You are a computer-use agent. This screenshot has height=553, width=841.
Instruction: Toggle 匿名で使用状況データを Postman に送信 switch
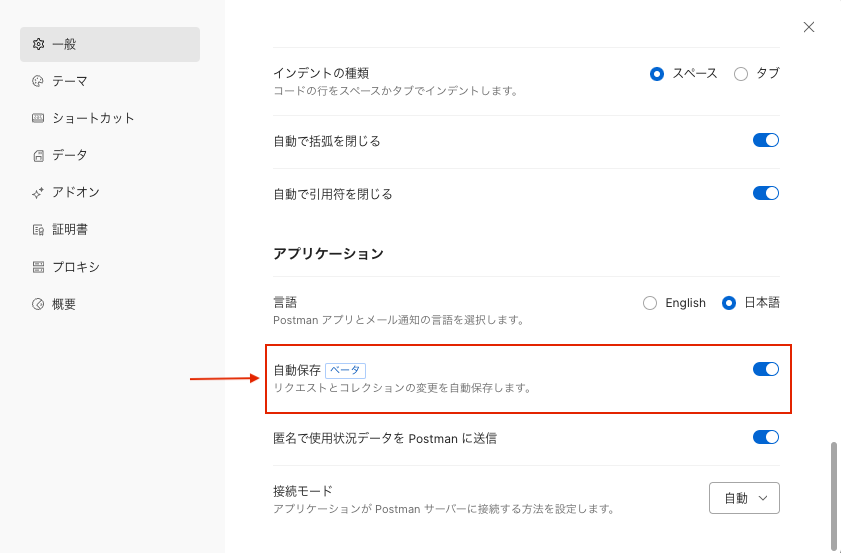coord(766,437)
